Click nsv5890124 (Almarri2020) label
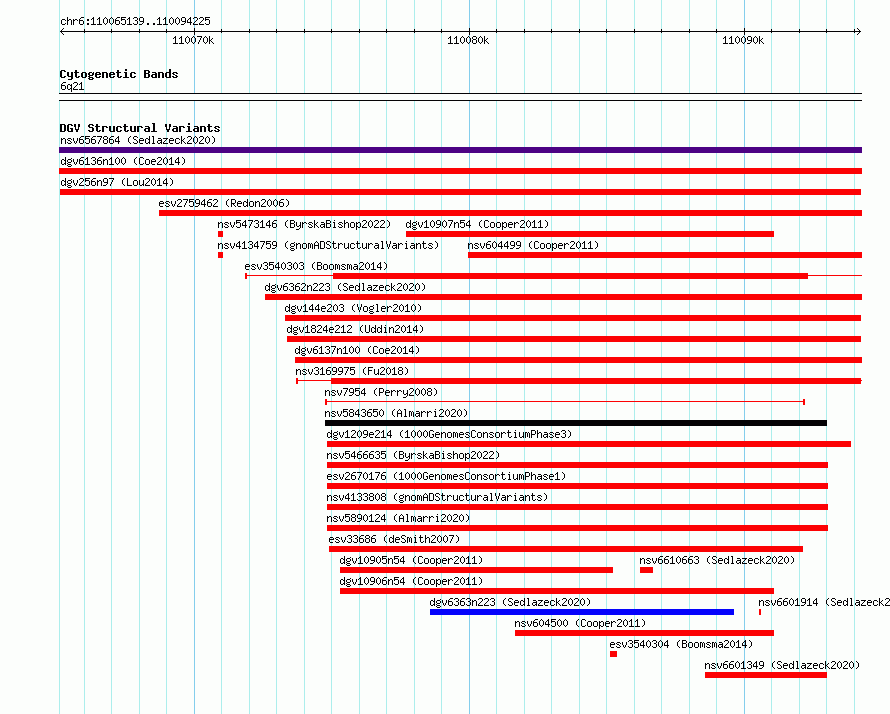 click(x=398, y=518)
